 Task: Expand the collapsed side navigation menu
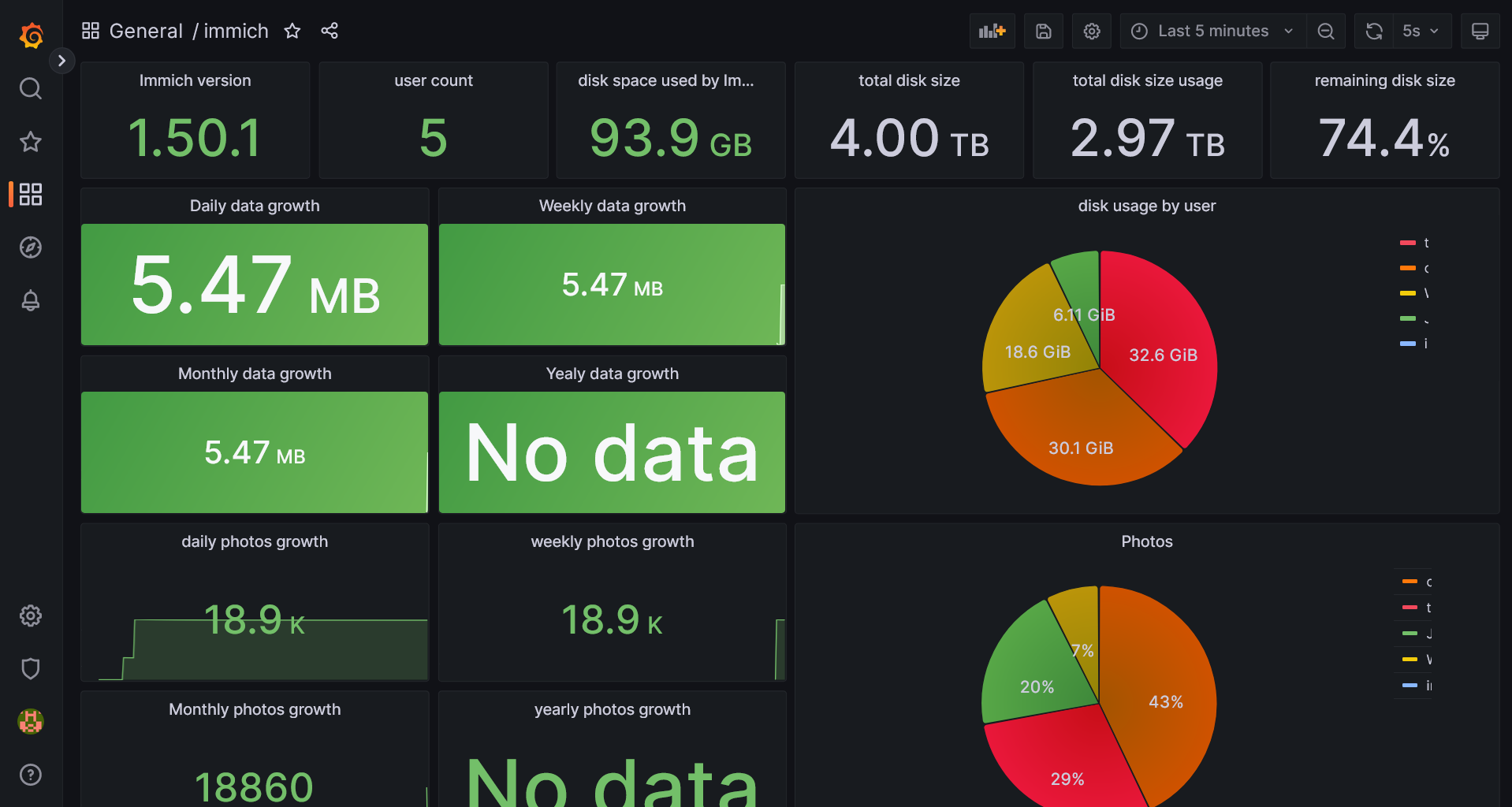pos(61,61)
